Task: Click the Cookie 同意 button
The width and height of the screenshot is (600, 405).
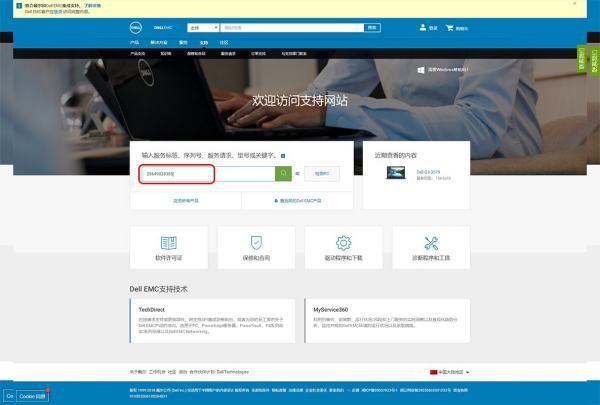Action: point(33,396)
